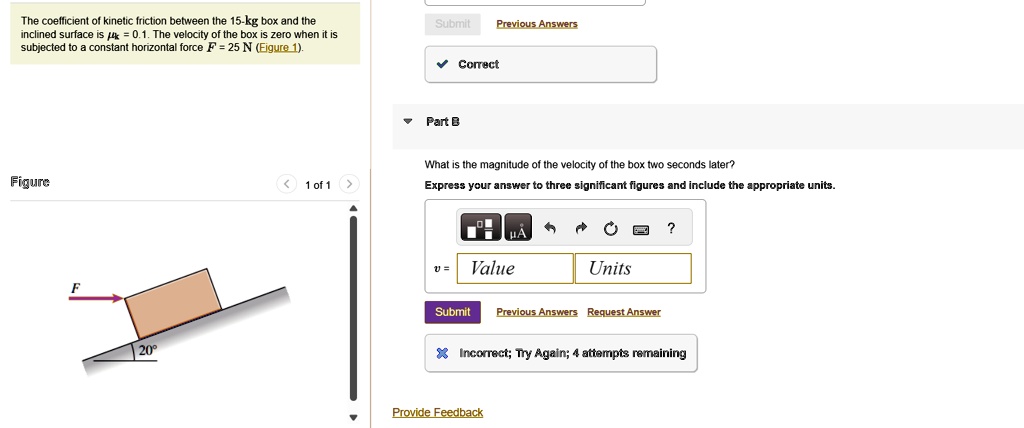Screen dimensions: 1024x428
Task: Click the three significant figures instruction
Action: point(630,186)
